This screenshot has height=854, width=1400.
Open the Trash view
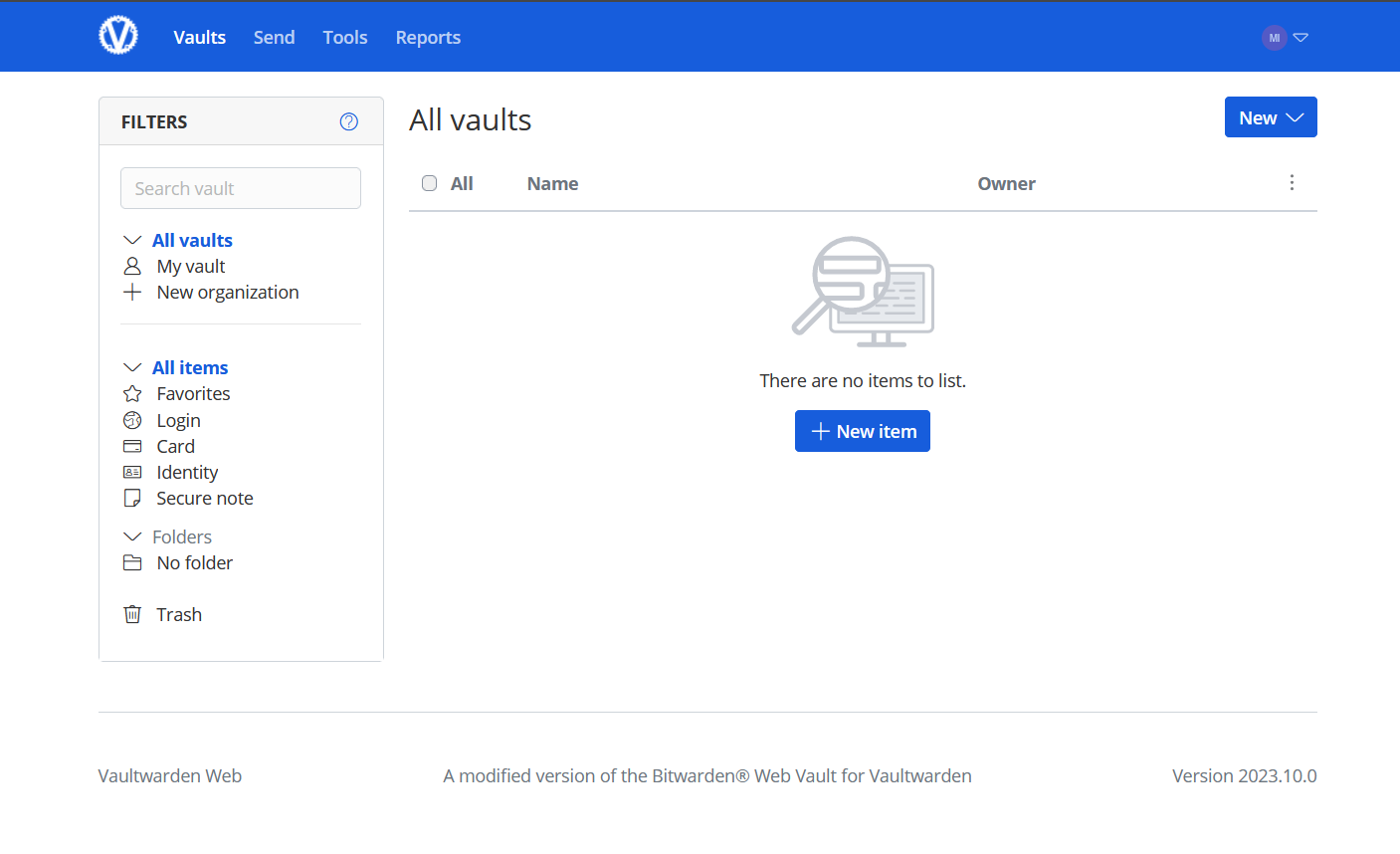point(179,614)
